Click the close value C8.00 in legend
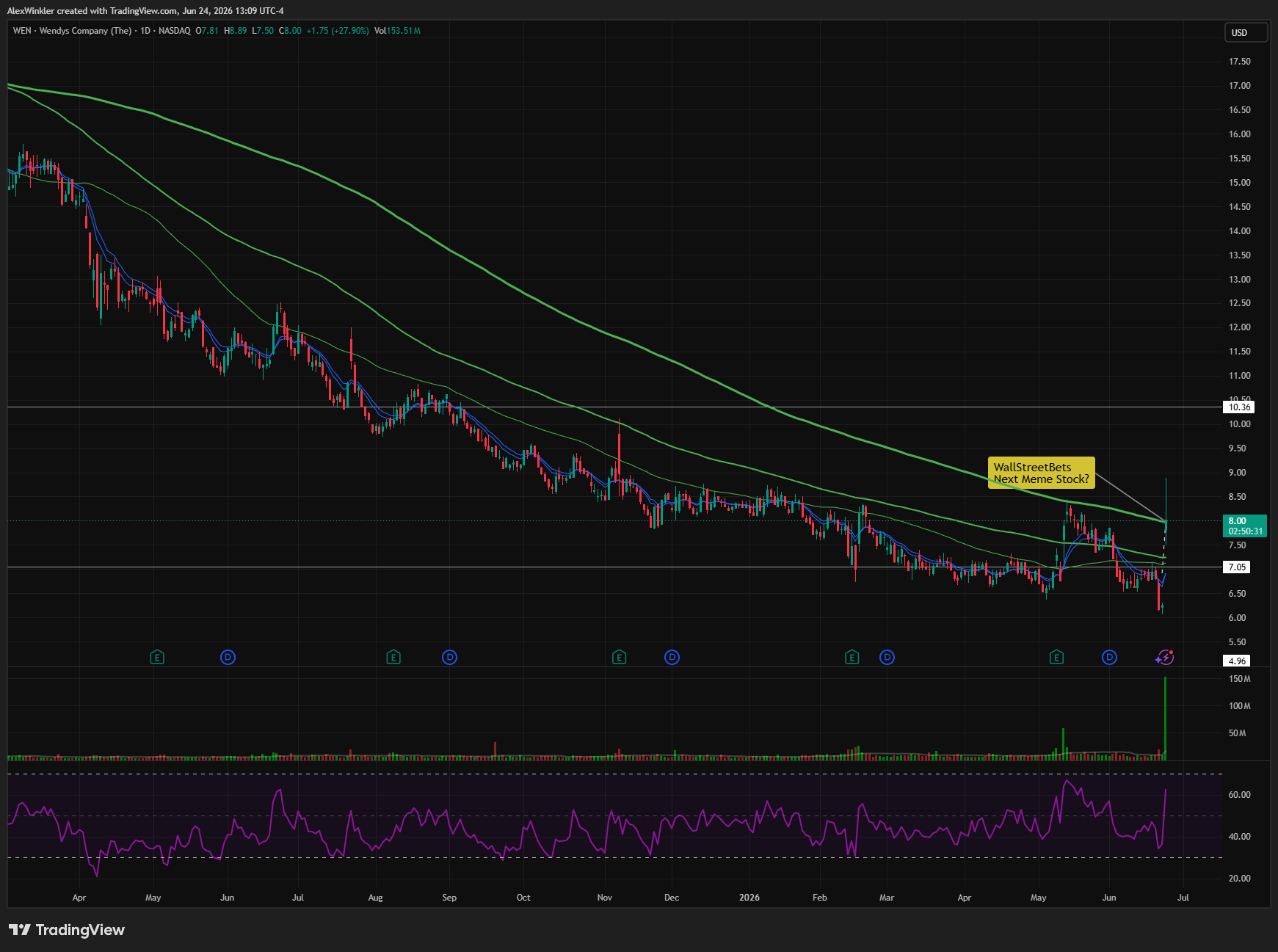The height and width of the screenshot is (952, 1278). pyautogui.click(x=290, y=31)
